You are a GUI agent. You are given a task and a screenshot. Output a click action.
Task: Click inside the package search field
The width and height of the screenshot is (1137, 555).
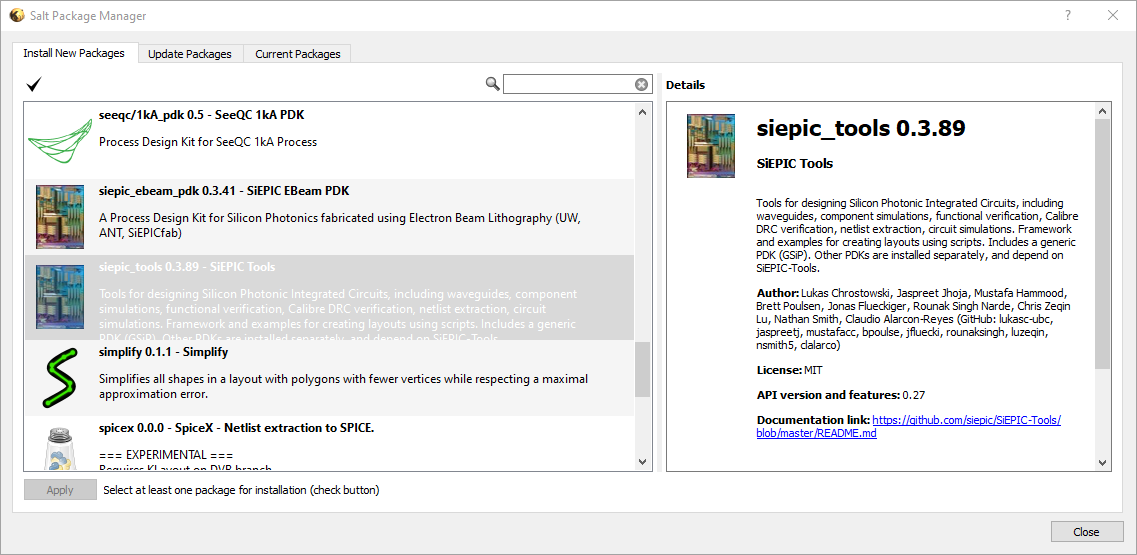pos(569,84)
